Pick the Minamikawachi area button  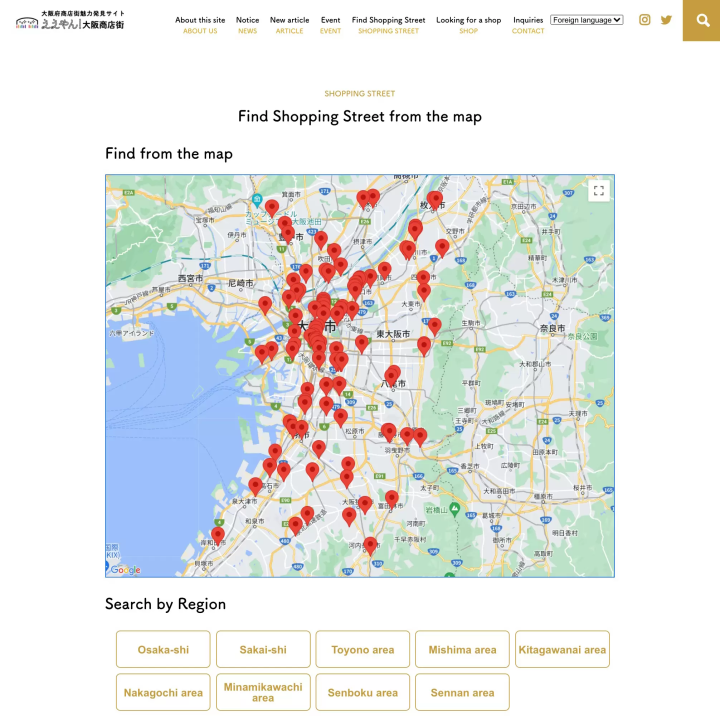(x=263, y=692)
